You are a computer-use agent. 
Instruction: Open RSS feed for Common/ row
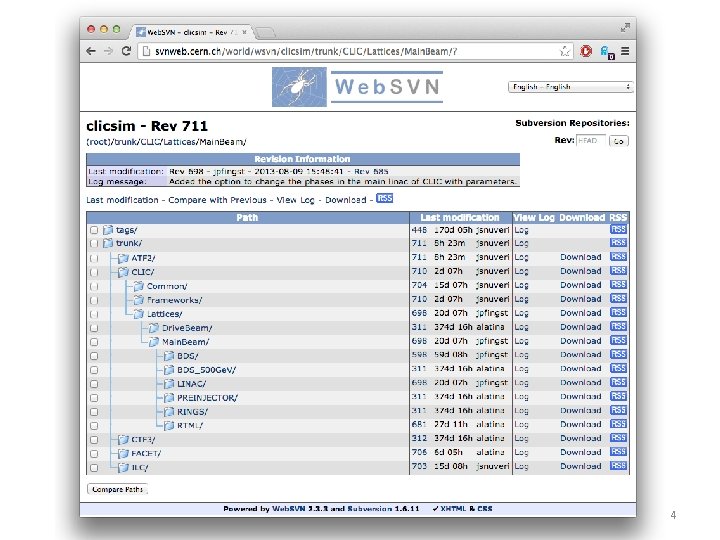[x=618, y=285]
